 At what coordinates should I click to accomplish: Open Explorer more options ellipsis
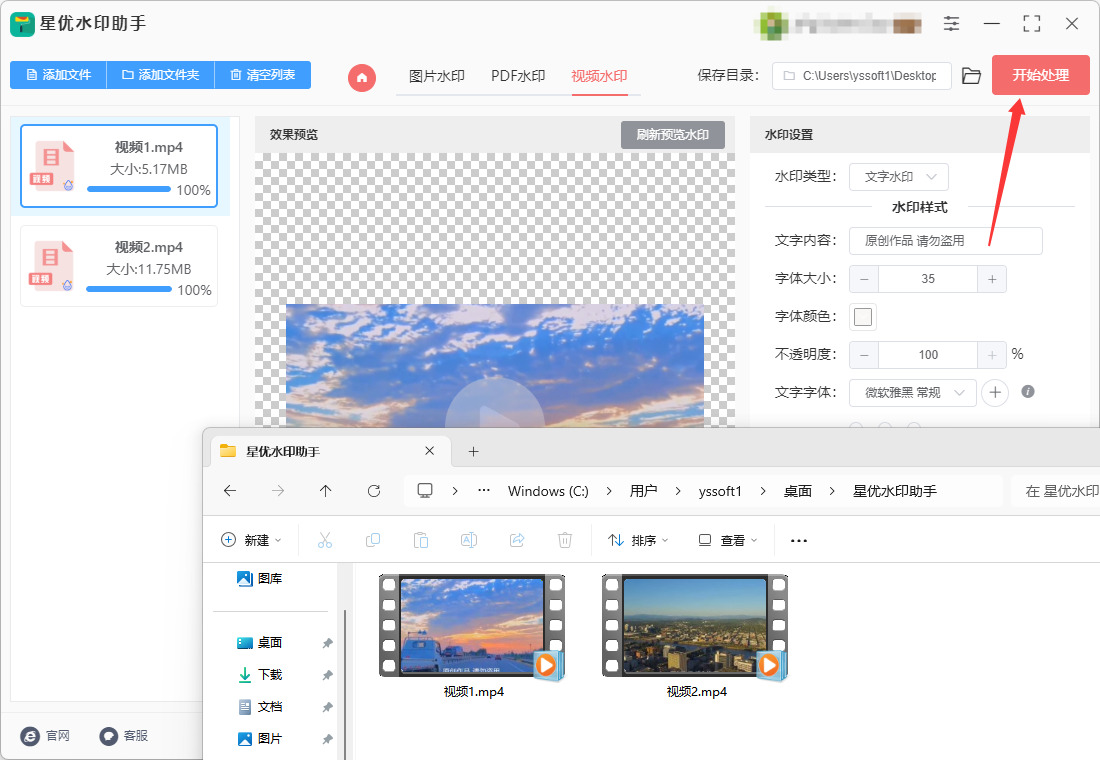[x=798, y=540]
